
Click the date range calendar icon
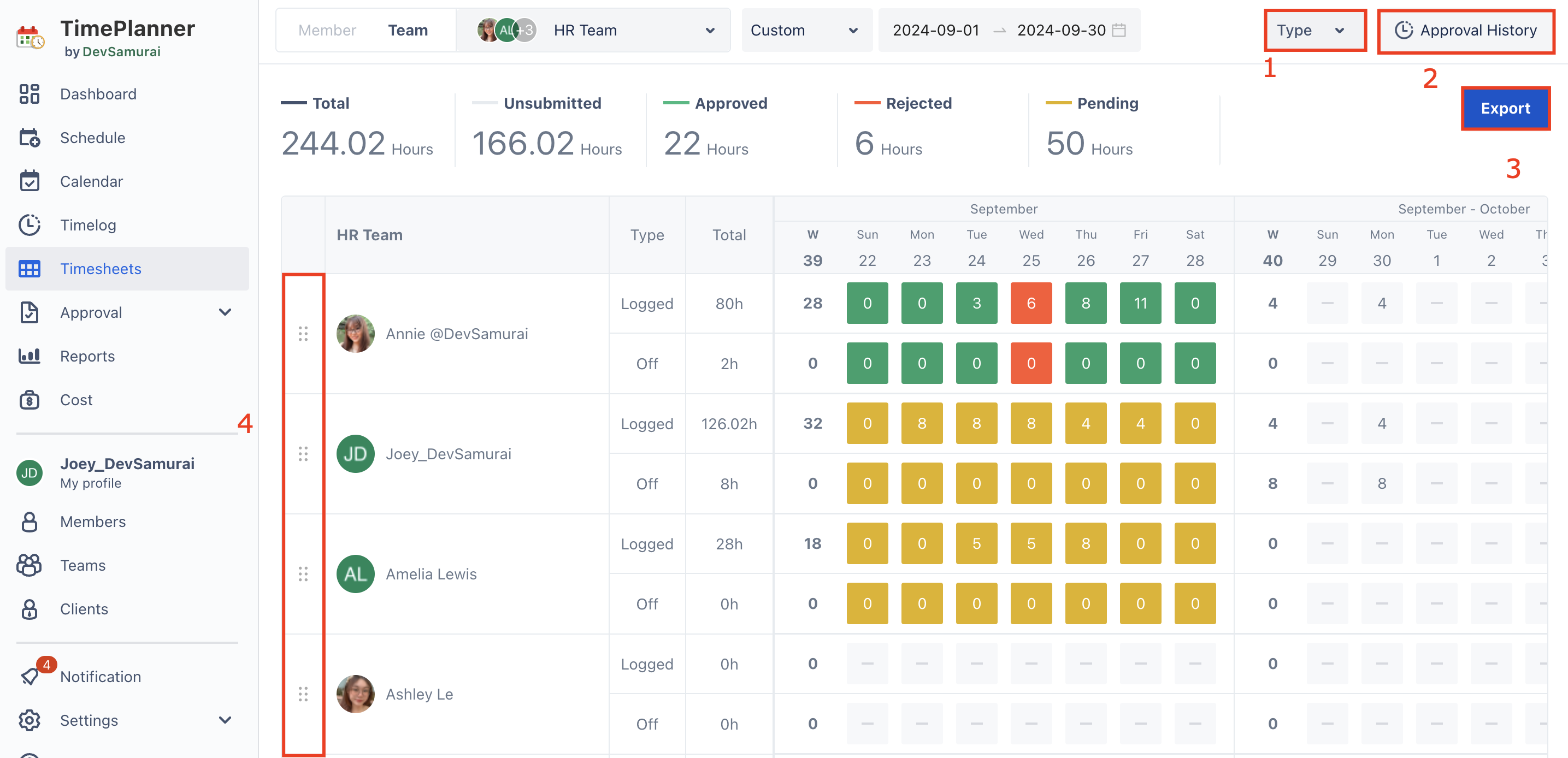point(1119,31)
